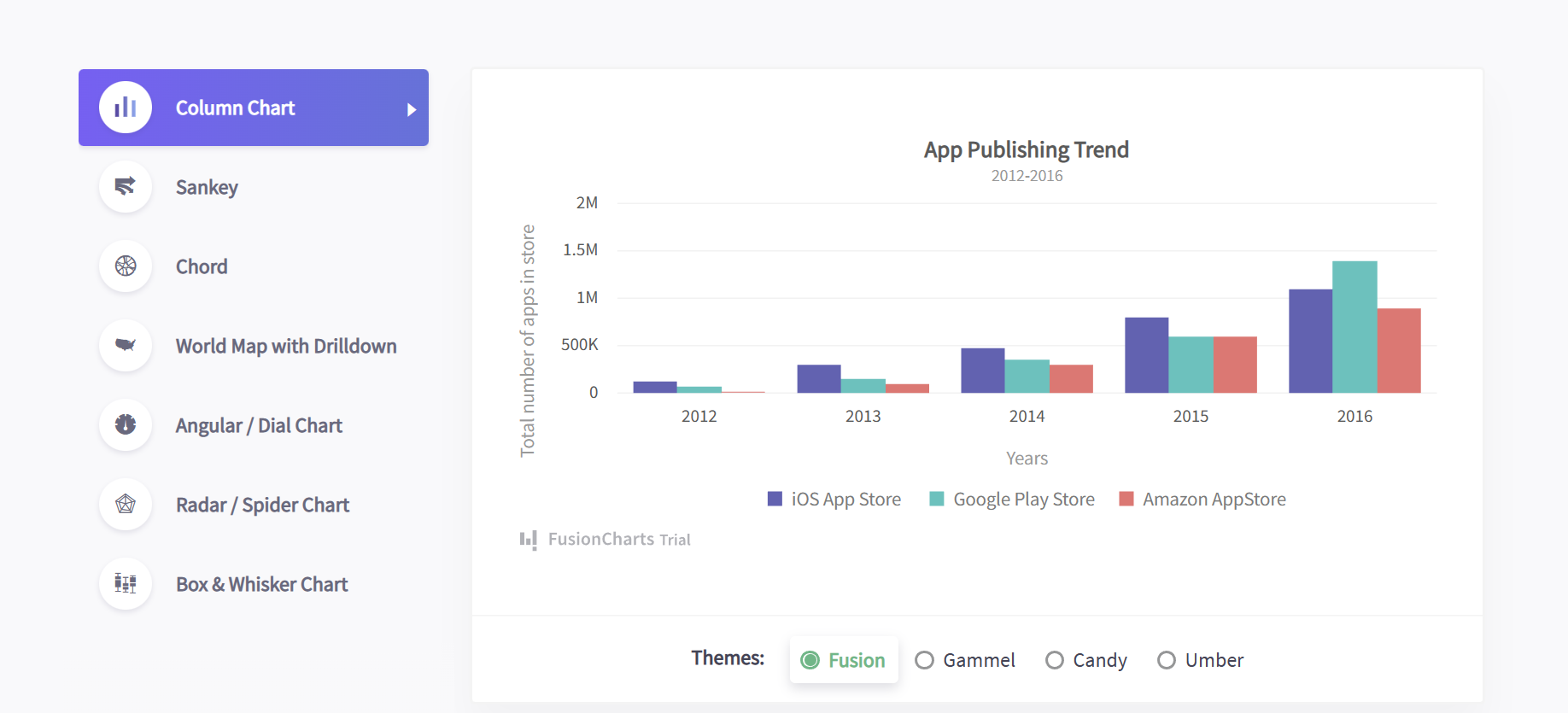
Task: Click the Sankey diagram icon
Action: coord(126,186)
